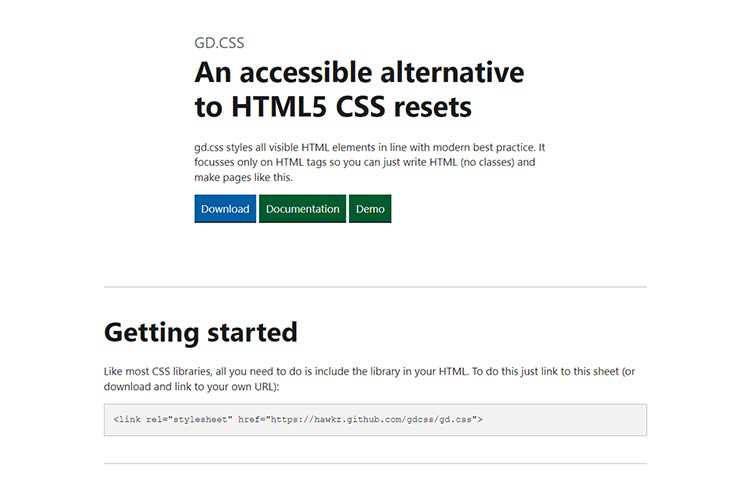Click the "make pages like this." line

coord(244,178)
